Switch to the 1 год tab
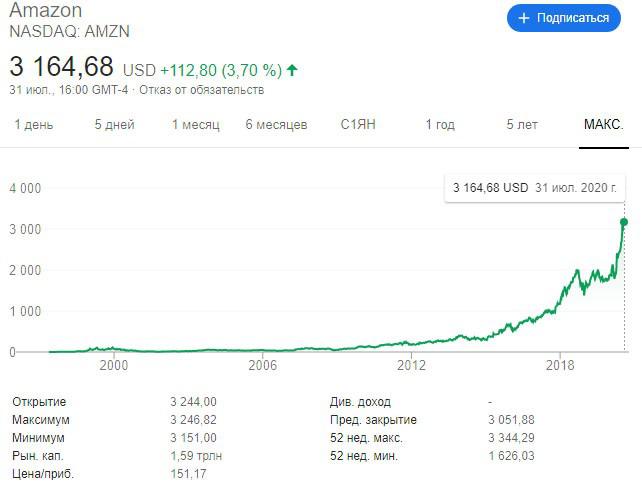Viewport: 642px width, 486px height. click(440, 125)
